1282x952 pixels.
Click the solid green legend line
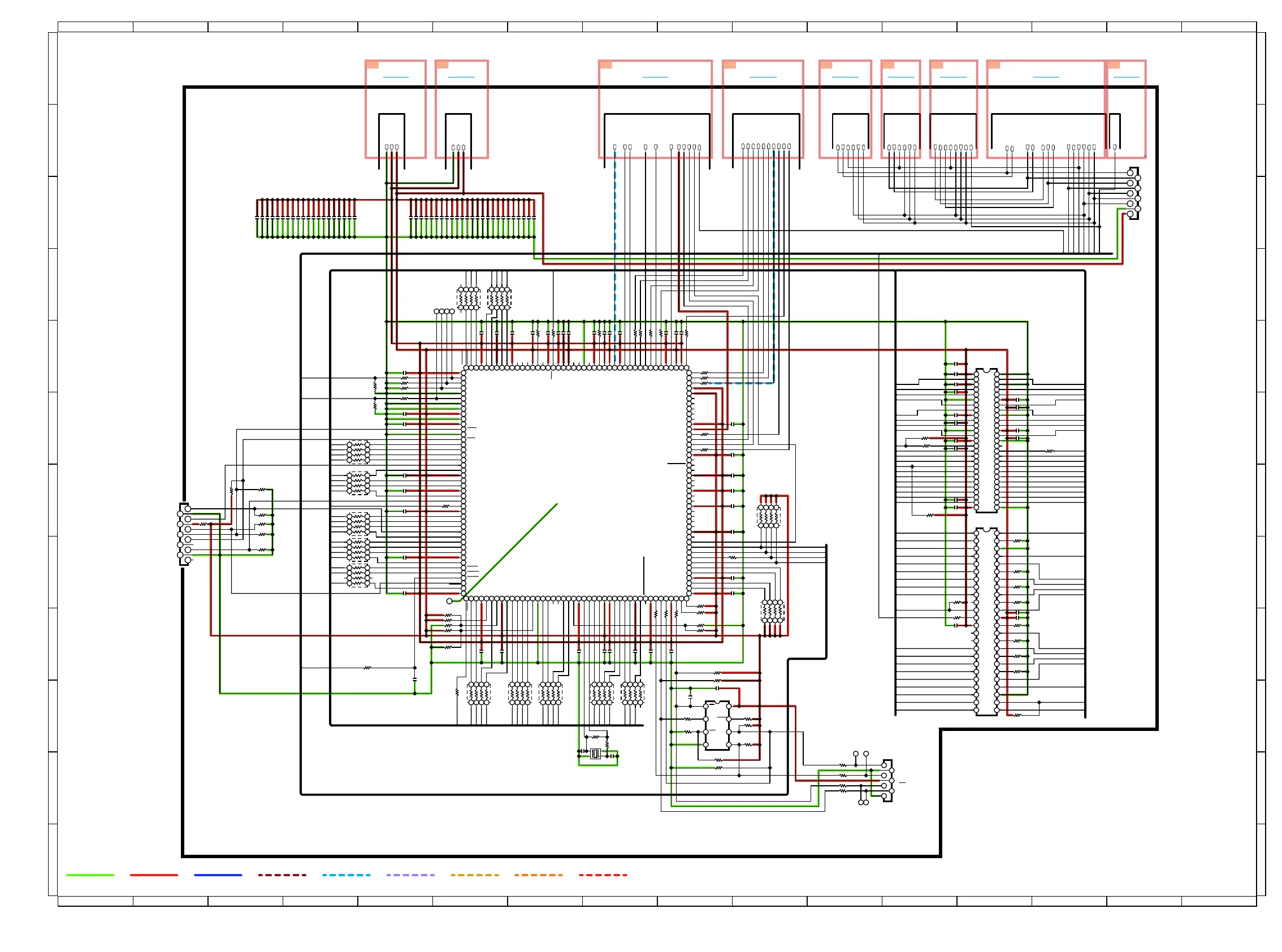click(x=90, y=875)
